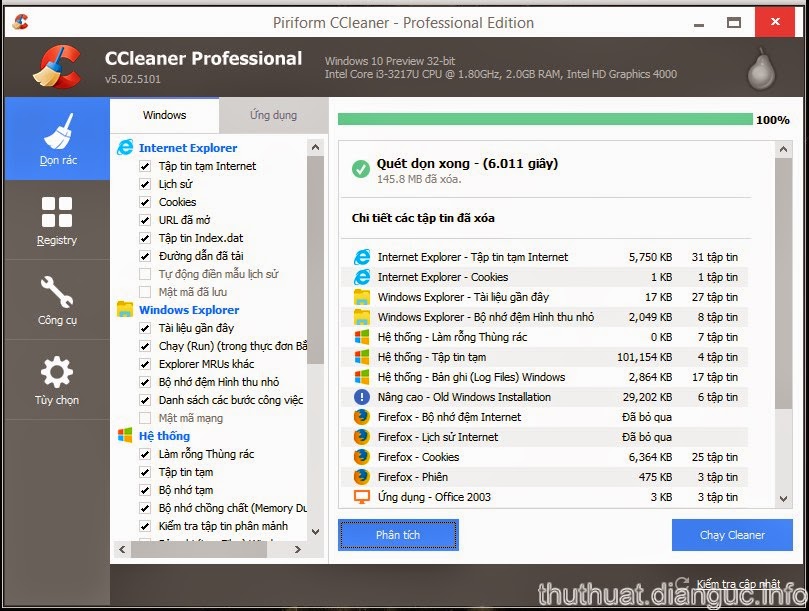
Task: Toggle the URL đã mở checkbox
Action: [x=145, y=220]
